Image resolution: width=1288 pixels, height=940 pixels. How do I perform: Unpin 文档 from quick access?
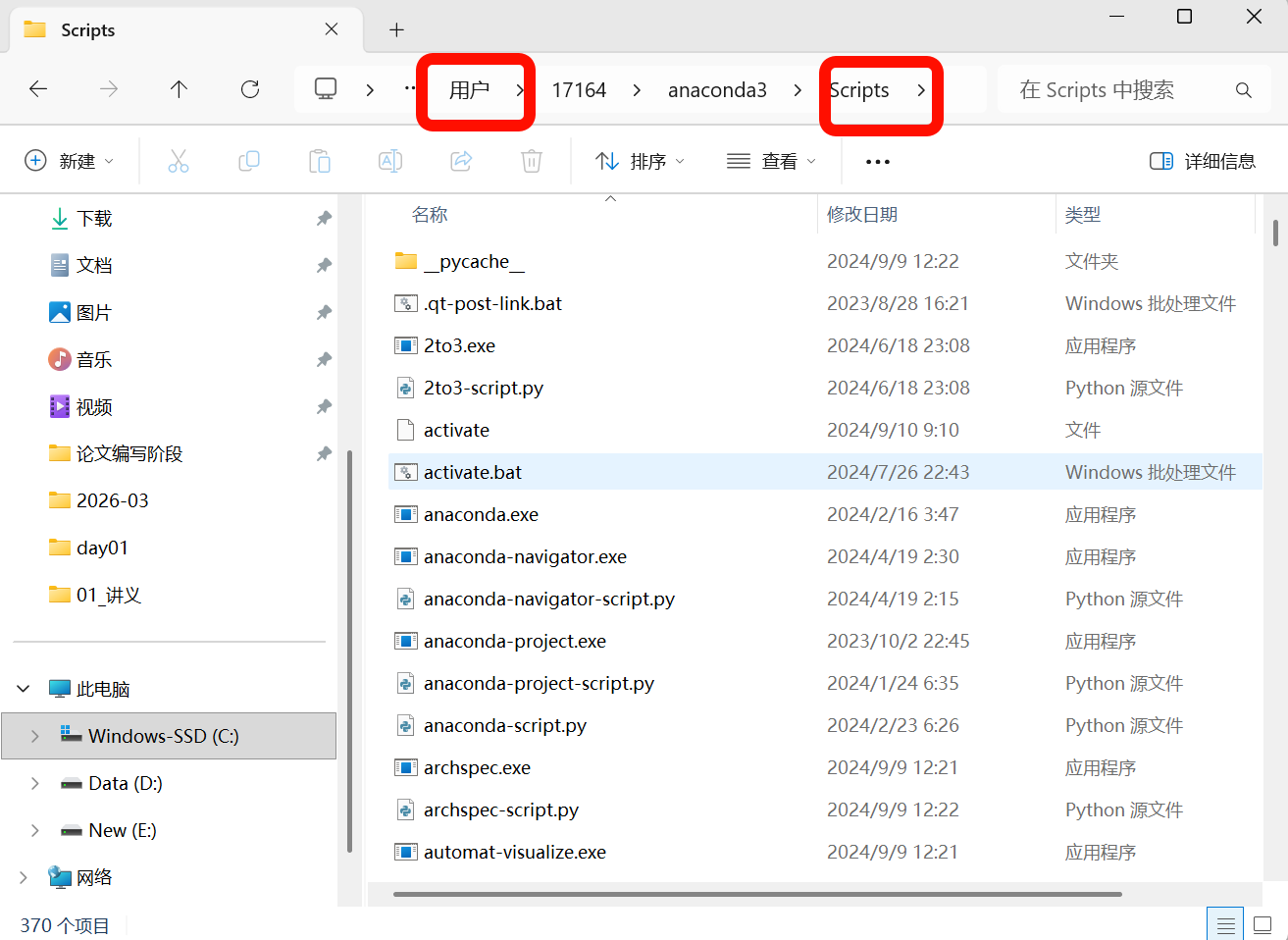point(324,266)
